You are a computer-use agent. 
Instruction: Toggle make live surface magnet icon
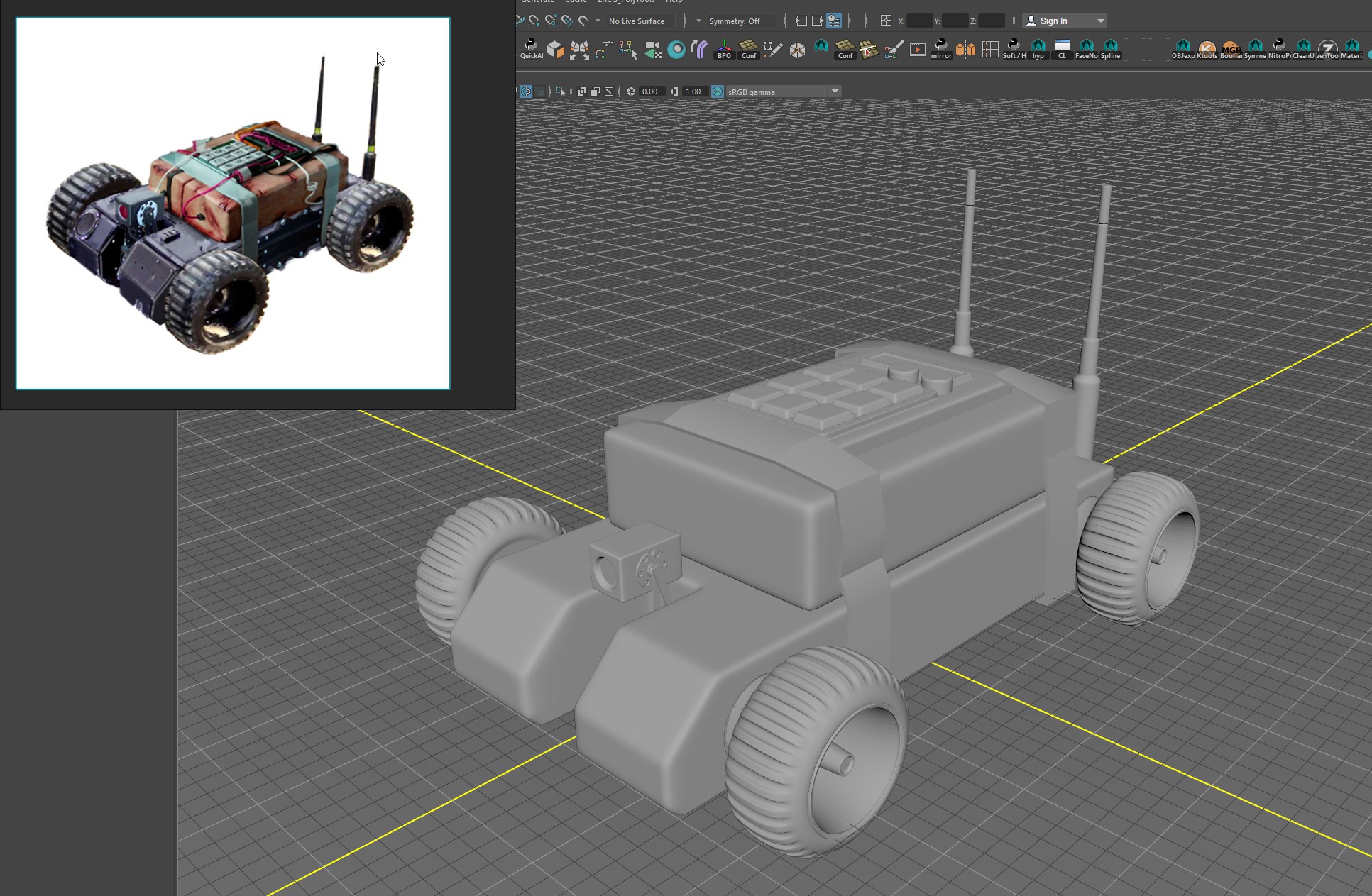[583, 21]
